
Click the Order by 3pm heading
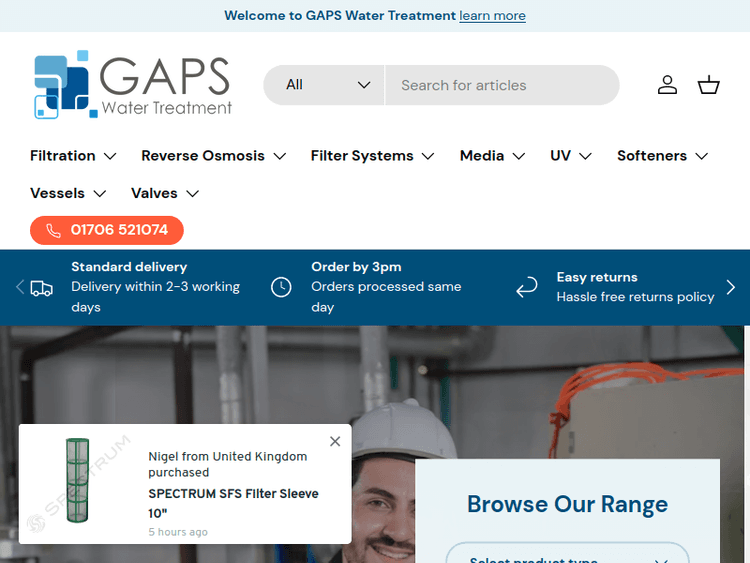(x=356, y=267)
